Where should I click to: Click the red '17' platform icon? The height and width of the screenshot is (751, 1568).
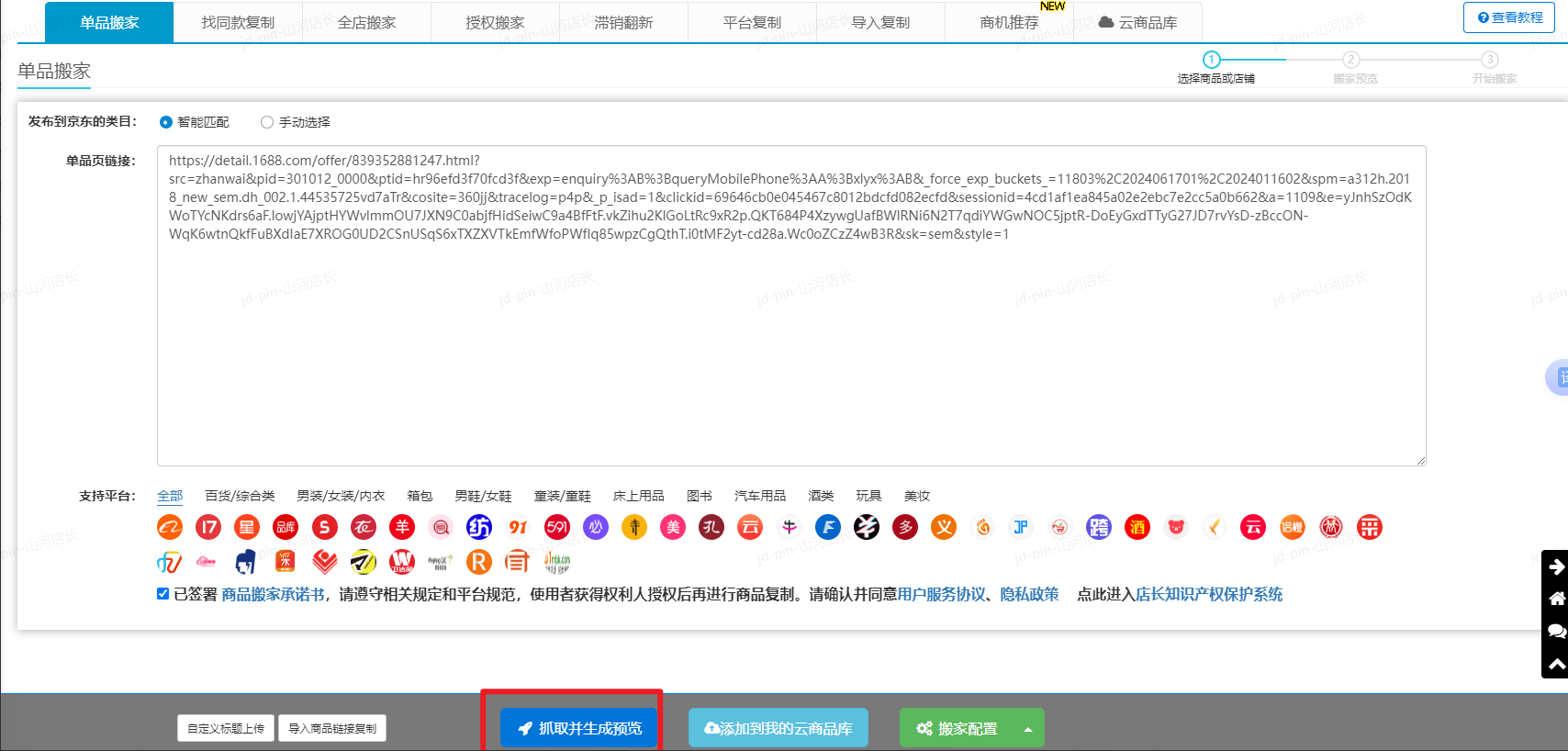[x=208, y=527]
